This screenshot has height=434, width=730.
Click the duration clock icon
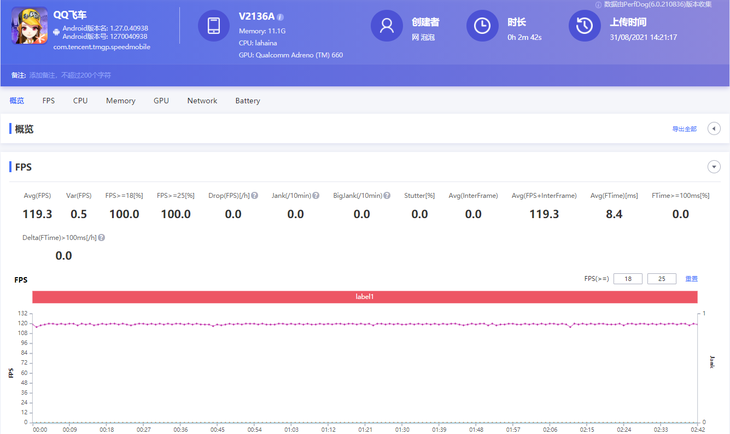pyautogui.click(x=482, y=26)
